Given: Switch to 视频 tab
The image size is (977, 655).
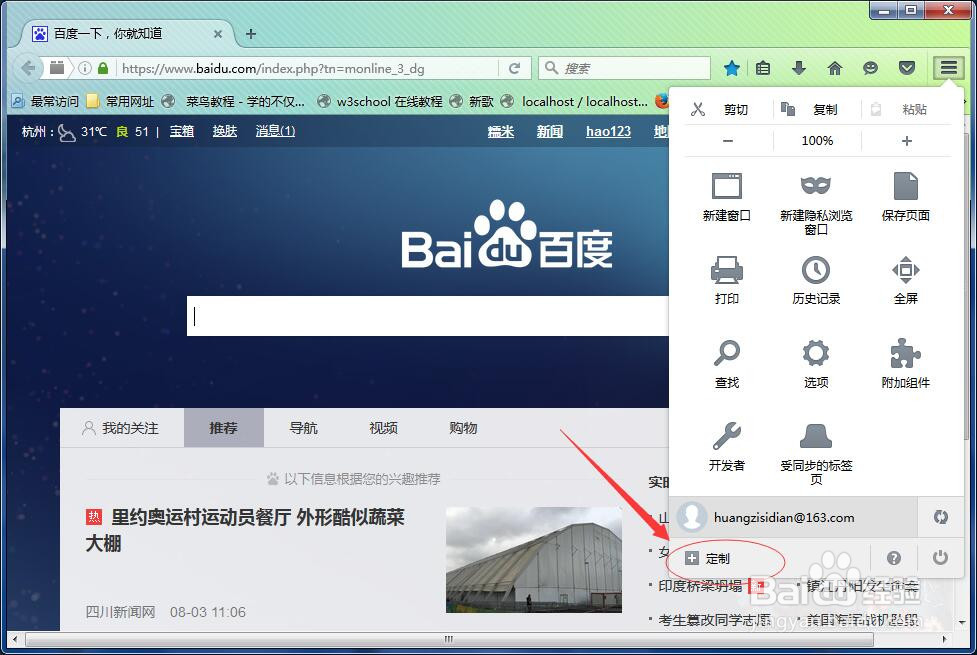Looking at the screenshot, I should click(x=384, y=428).
